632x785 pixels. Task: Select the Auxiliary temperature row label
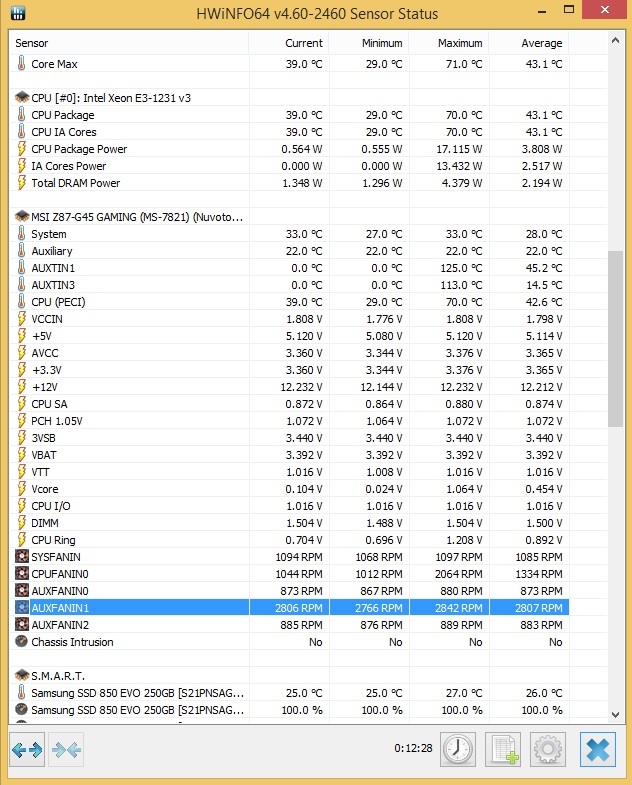[x=52, y=251]
